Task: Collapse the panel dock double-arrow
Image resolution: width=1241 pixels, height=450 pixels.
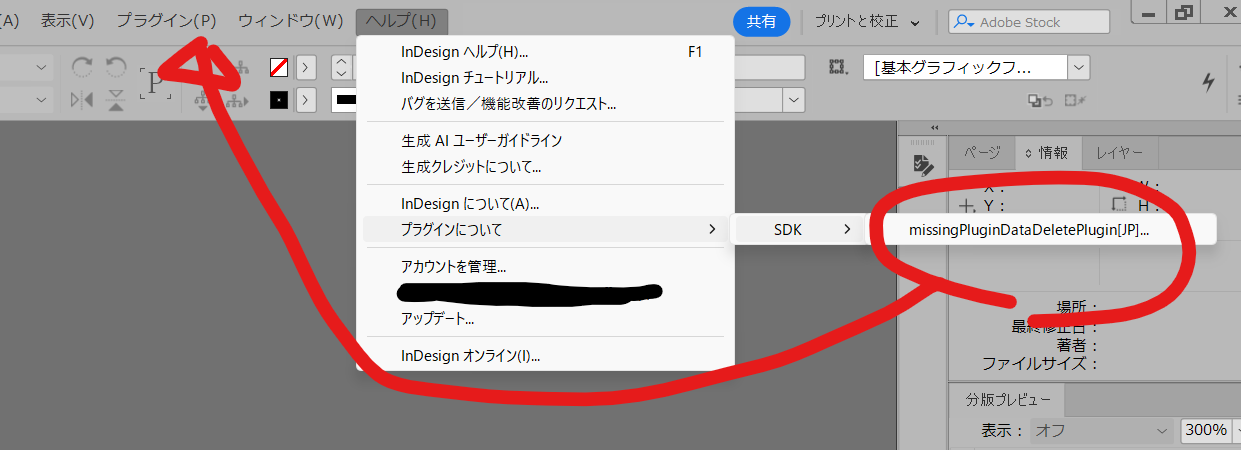Action: click(935, 127)
